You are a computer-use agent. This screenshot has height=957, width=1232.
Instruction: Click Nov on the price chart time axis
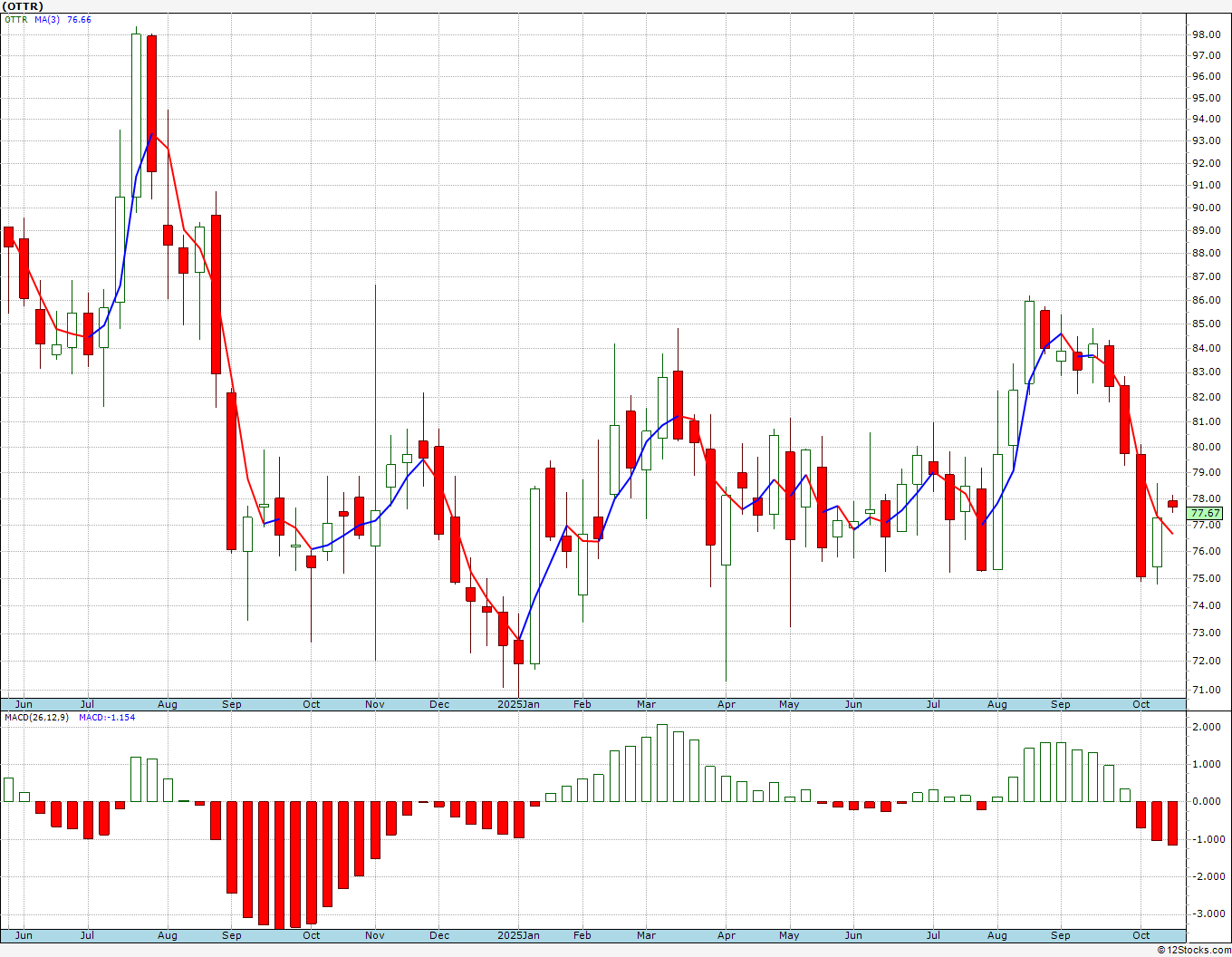[x=375, y=704]
